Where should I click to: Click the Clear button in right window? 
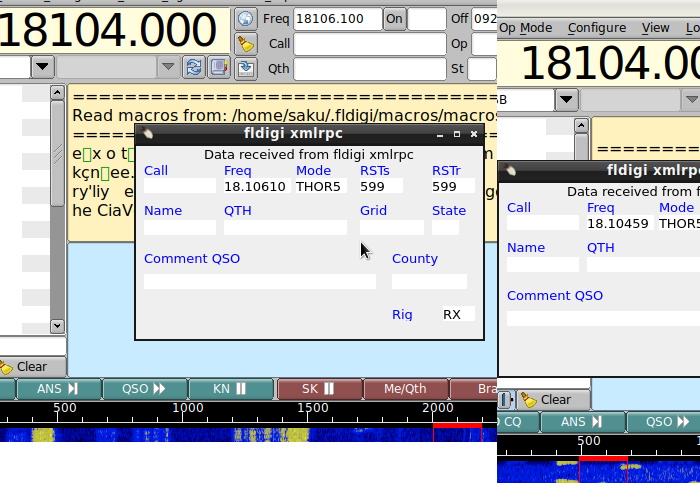(554, 400)
